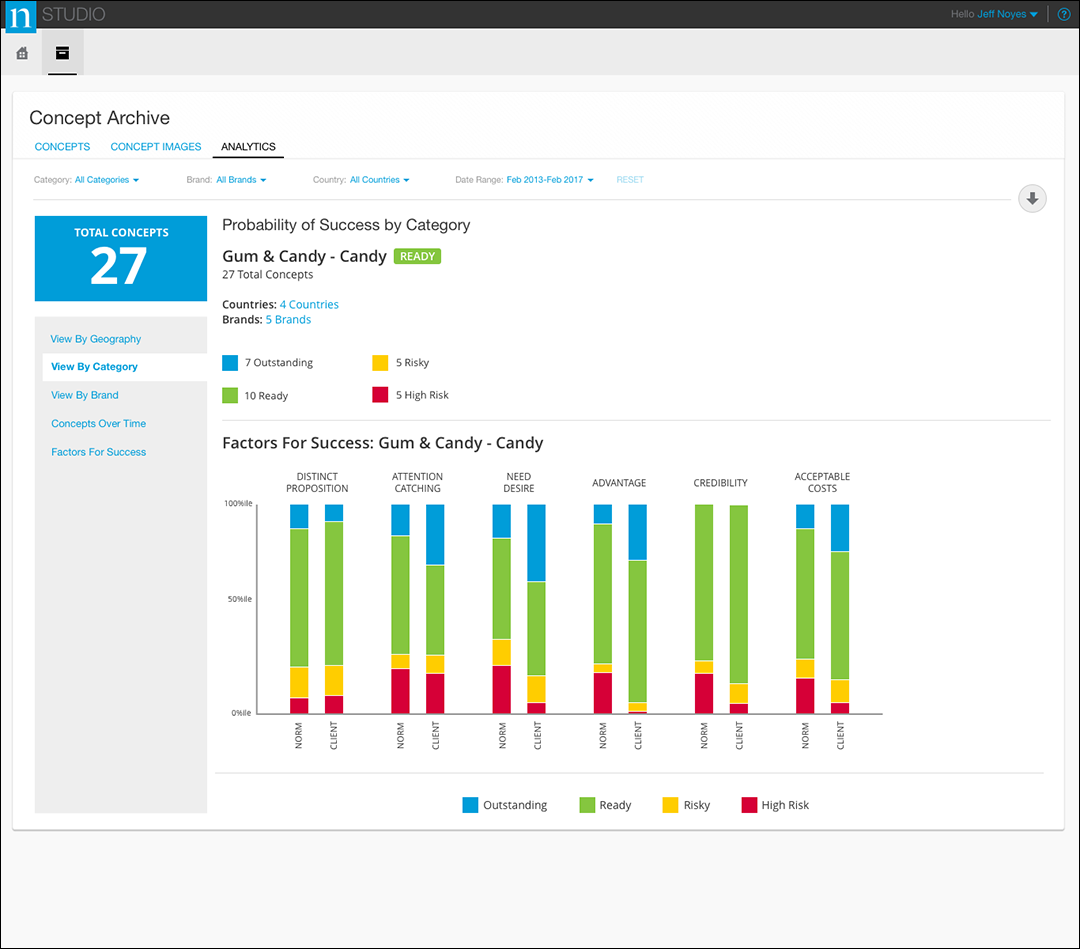The image size is (1080, 949).
Task: Click 'Probability of Success by Category' title
Action: pyautogui.click(x=346, y=225)
